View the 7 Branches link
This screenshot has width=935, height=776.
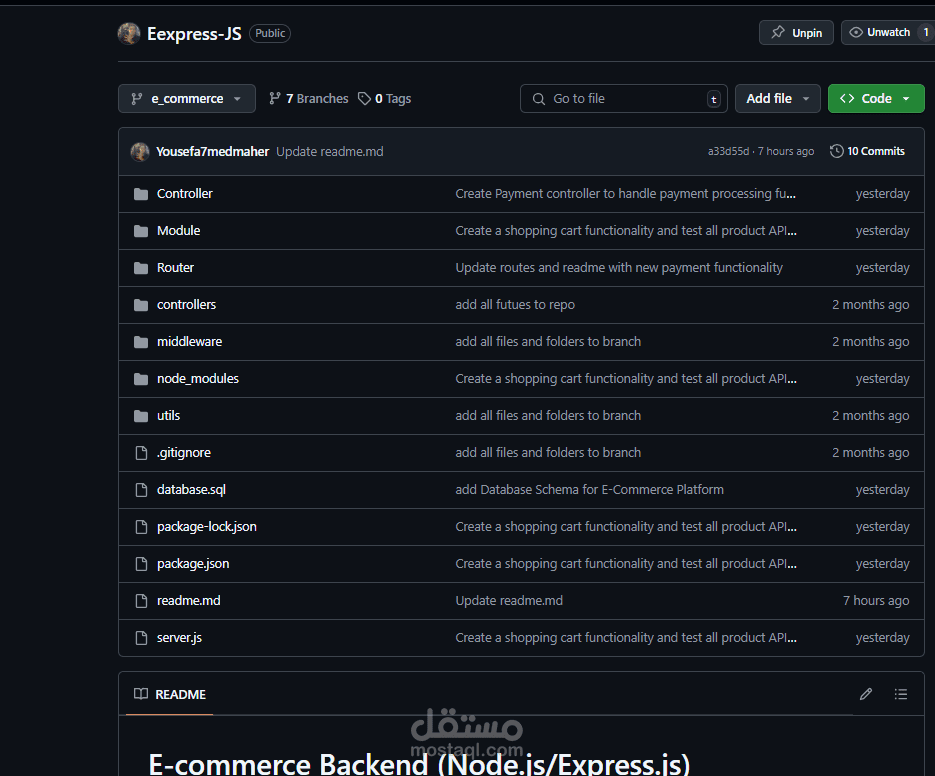pyautogui.click(x=308, y=98)
